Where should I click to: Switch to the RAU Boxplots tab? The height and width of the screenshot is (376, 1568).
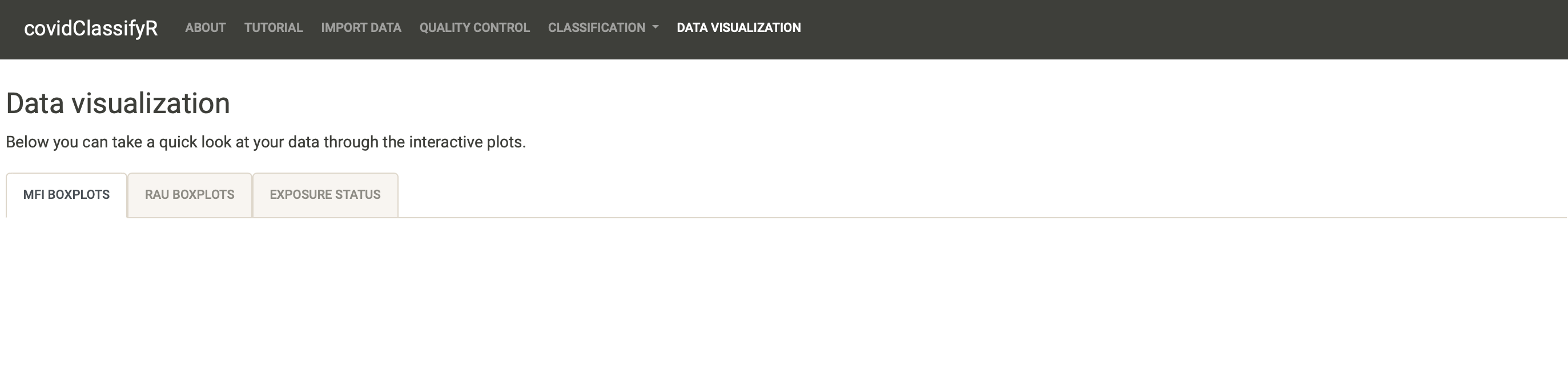pyautogui.click(x=190, y=195)
